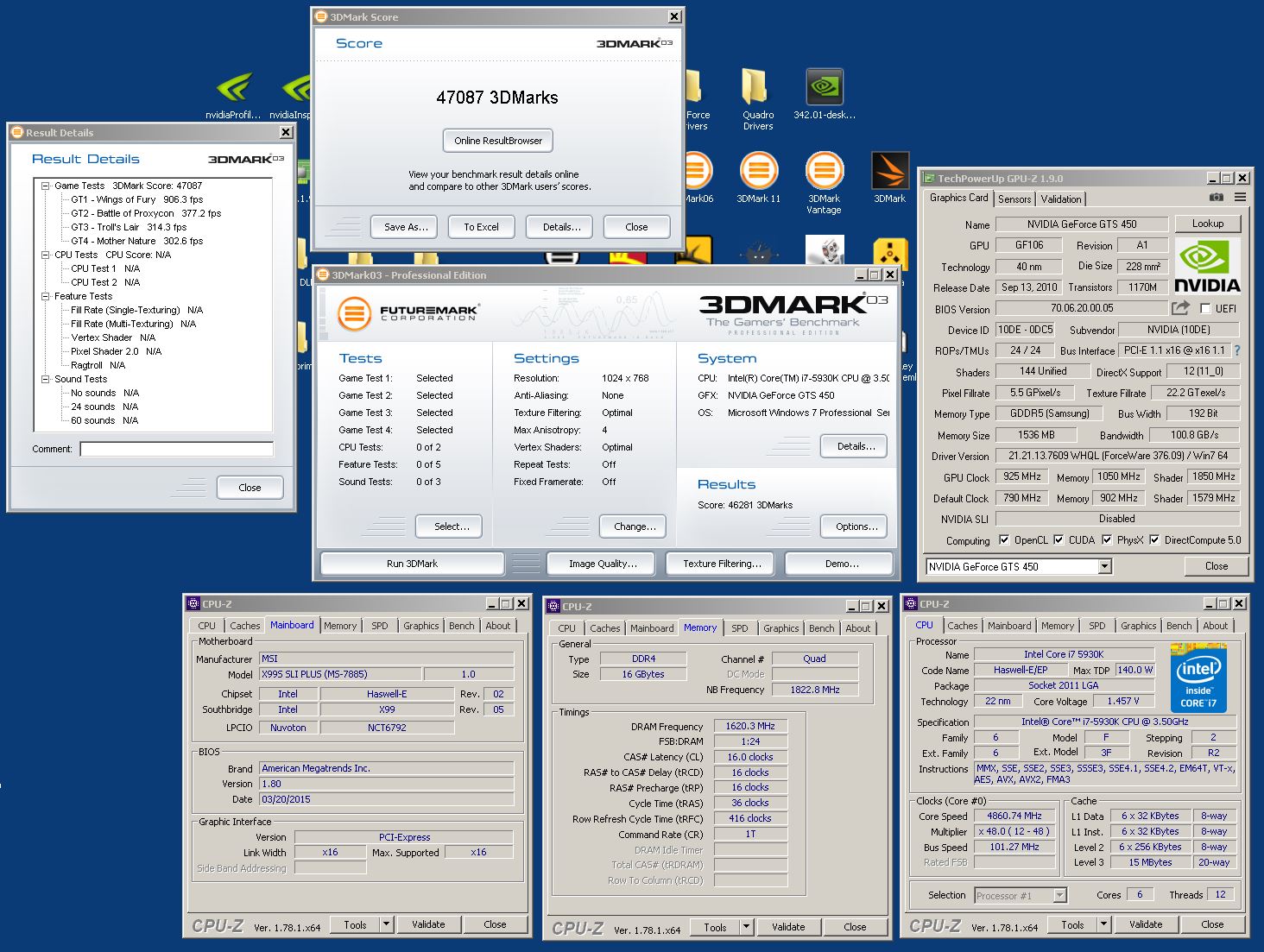Click the NVIDIA logo in GPU-Z
Viewport: 1264px width, 952px height.
click(x=1207, y=268)
